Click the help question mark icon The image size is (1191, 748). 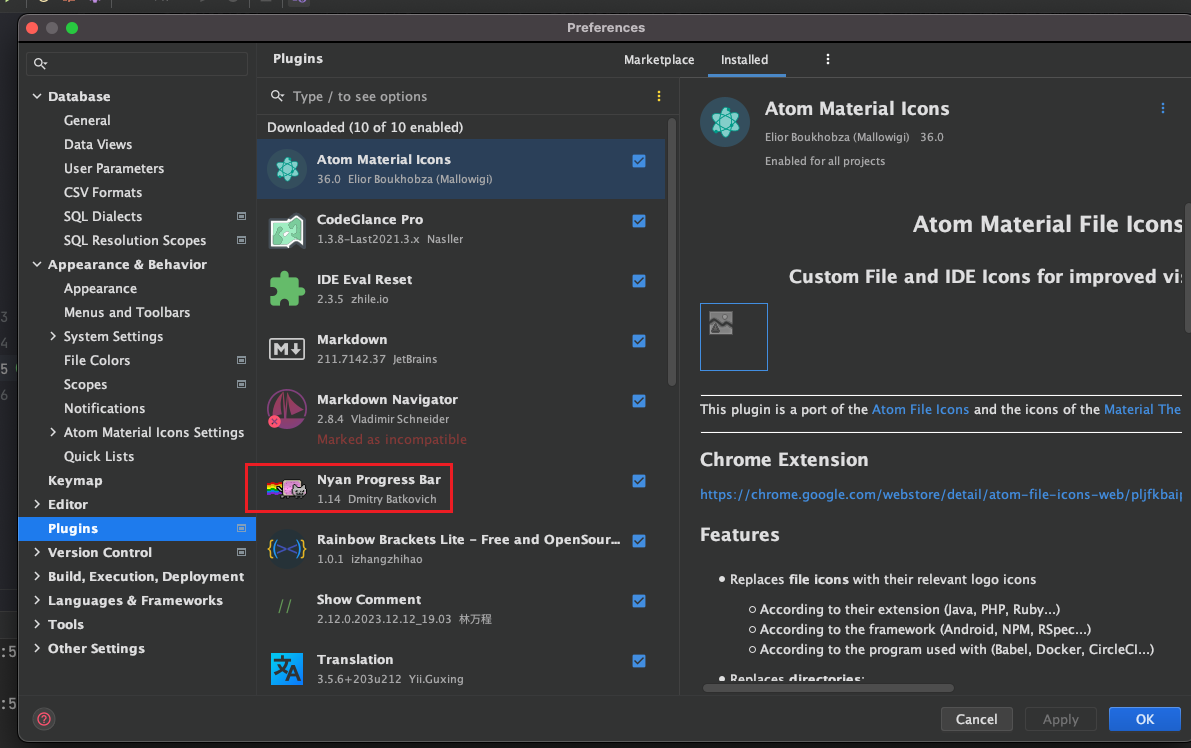point(45,718)
